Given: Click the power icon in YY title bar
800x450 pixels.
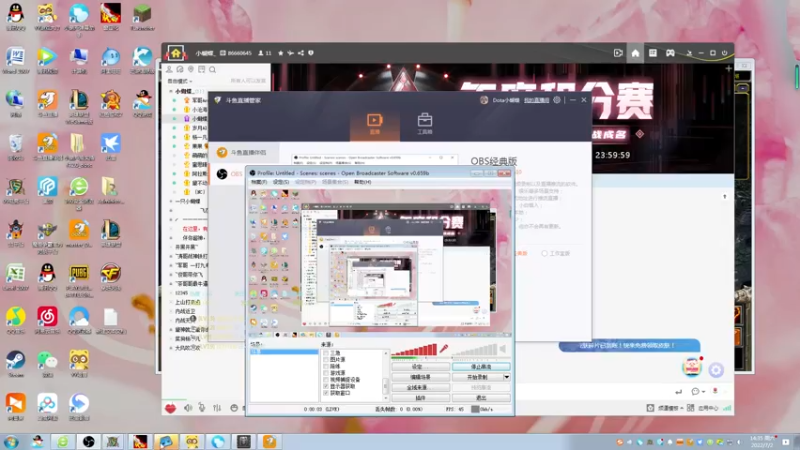Looking at the screenshot, I should [x=724, y=53].
